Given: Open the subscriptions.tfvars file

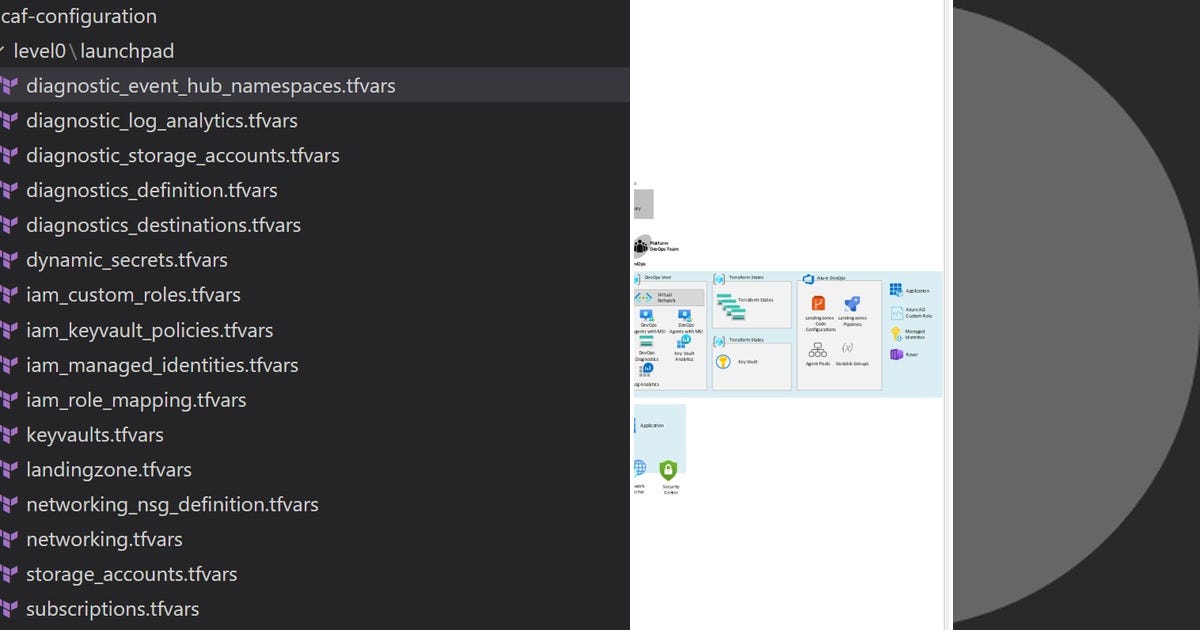Looking at the screenshot, I should pyautogui.click(x=113, y=608).
